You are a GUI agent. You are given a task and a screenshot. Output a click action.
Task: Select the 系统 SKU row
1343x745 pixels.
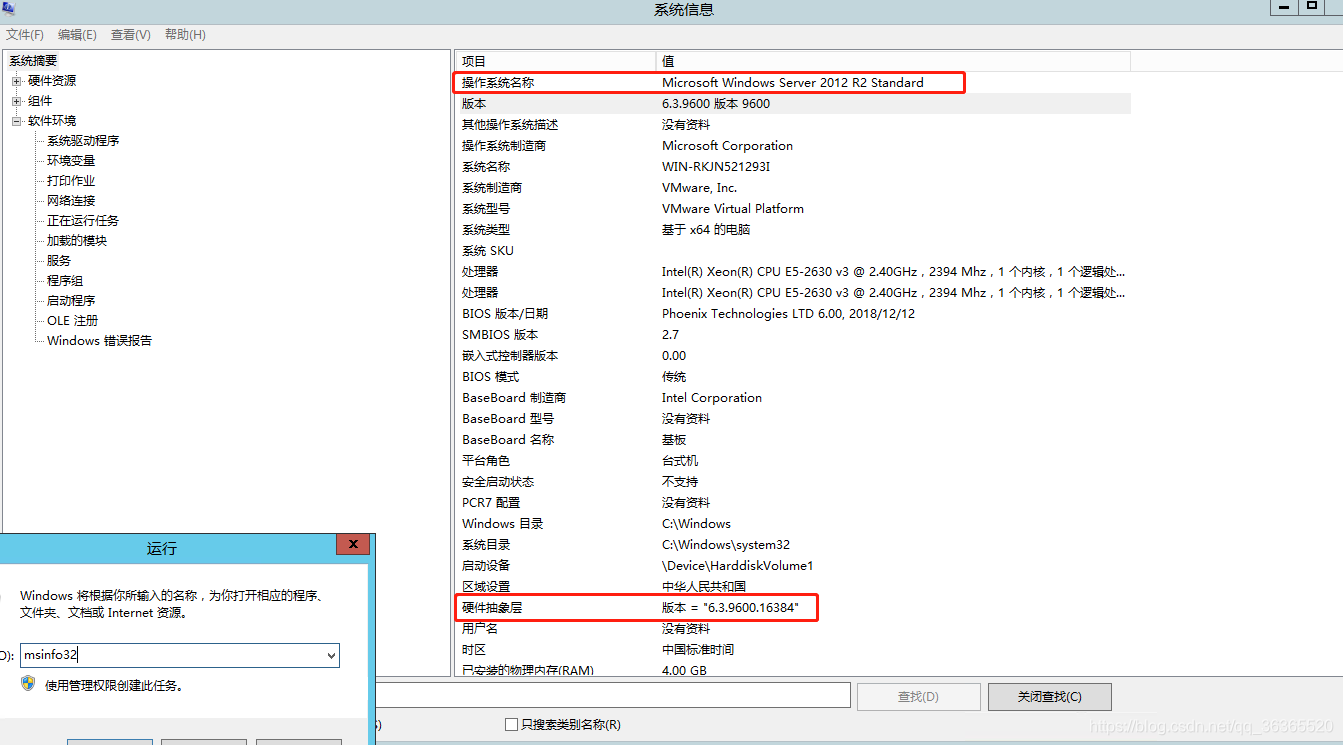pos(793,251)
